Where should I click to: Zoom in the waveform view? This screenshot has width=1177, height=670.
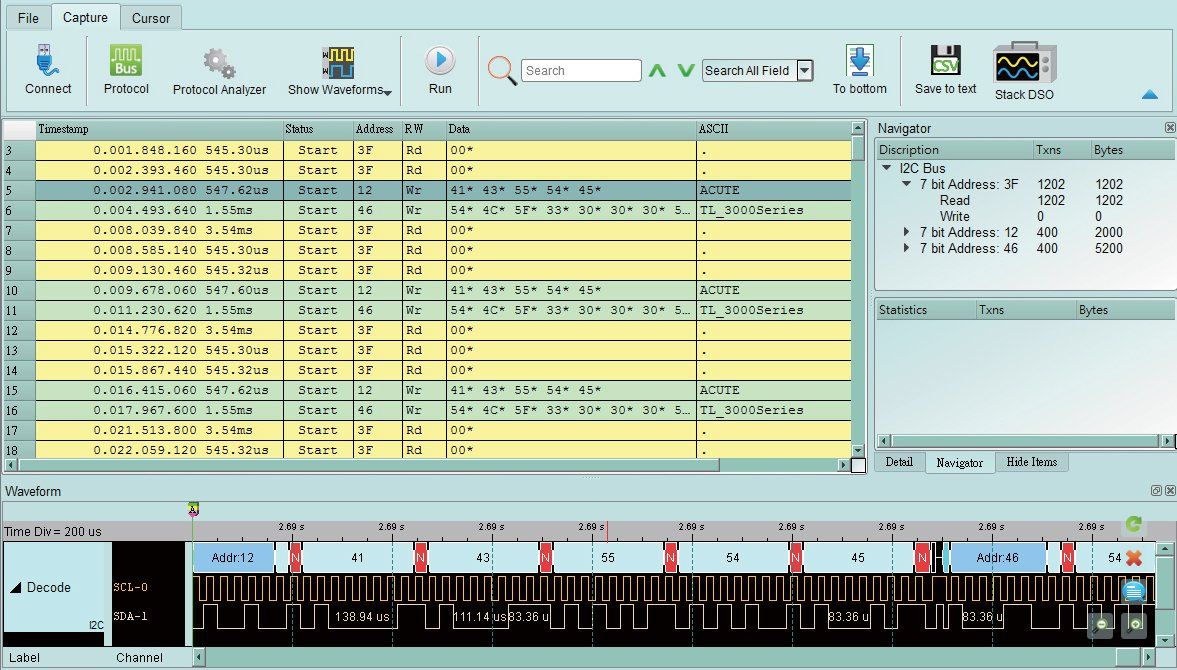point(1134,623)
